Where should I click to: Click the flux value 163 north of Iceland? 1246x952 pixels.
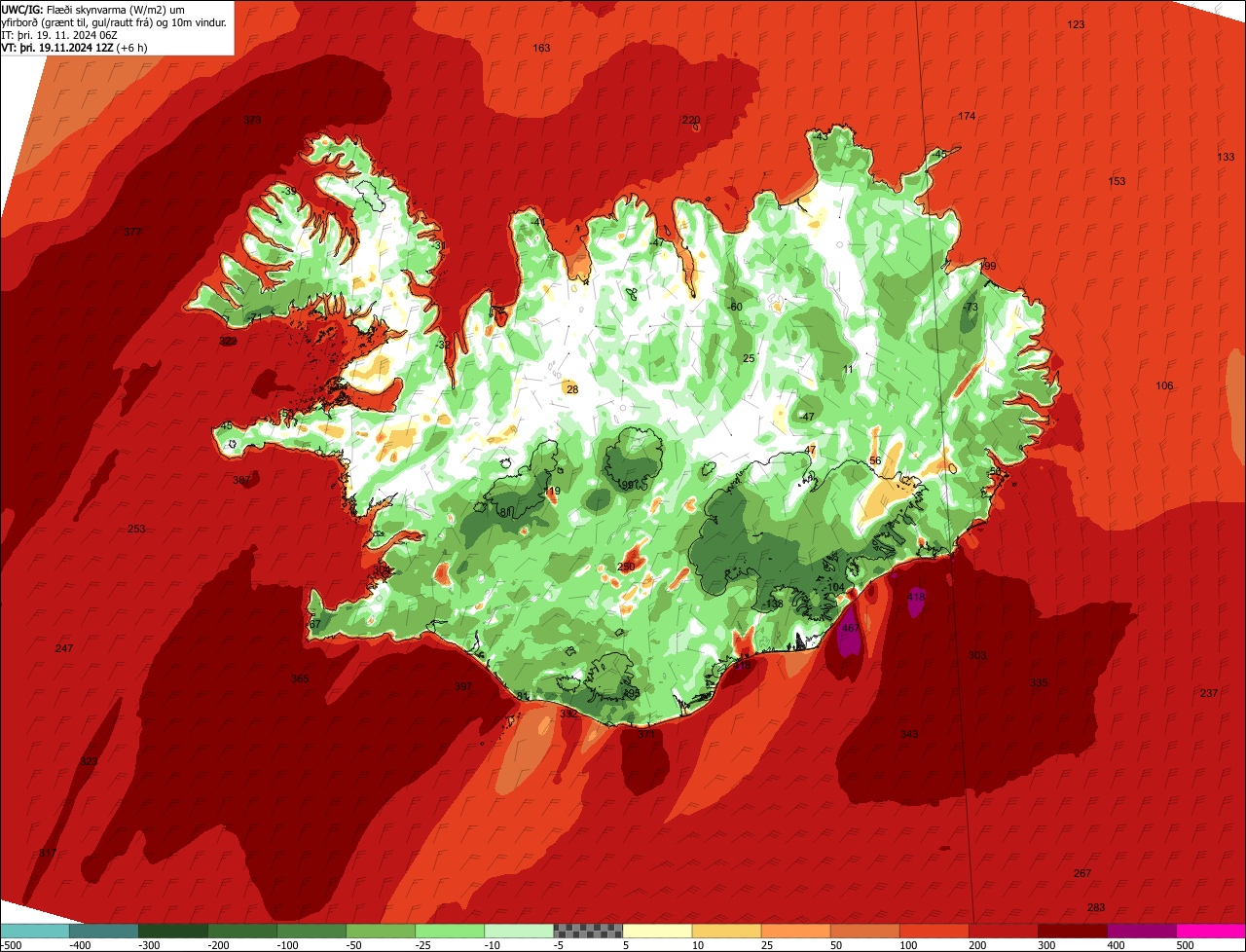541,48
